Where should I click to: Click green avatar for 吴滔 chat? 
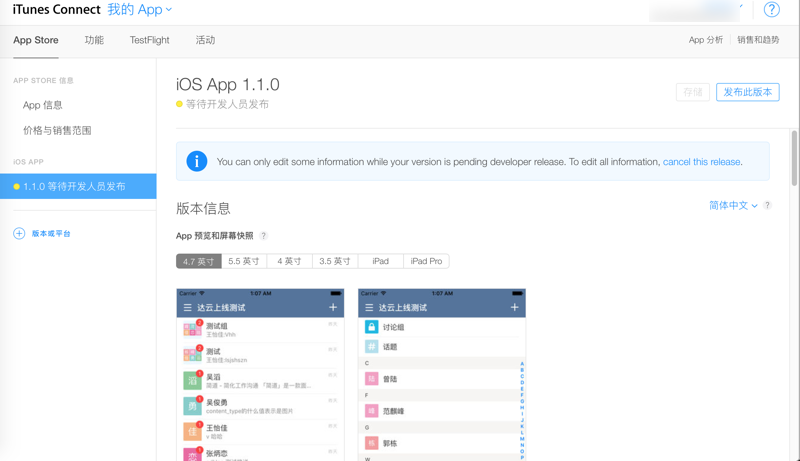pyautogui.click(x=192, y=380)
